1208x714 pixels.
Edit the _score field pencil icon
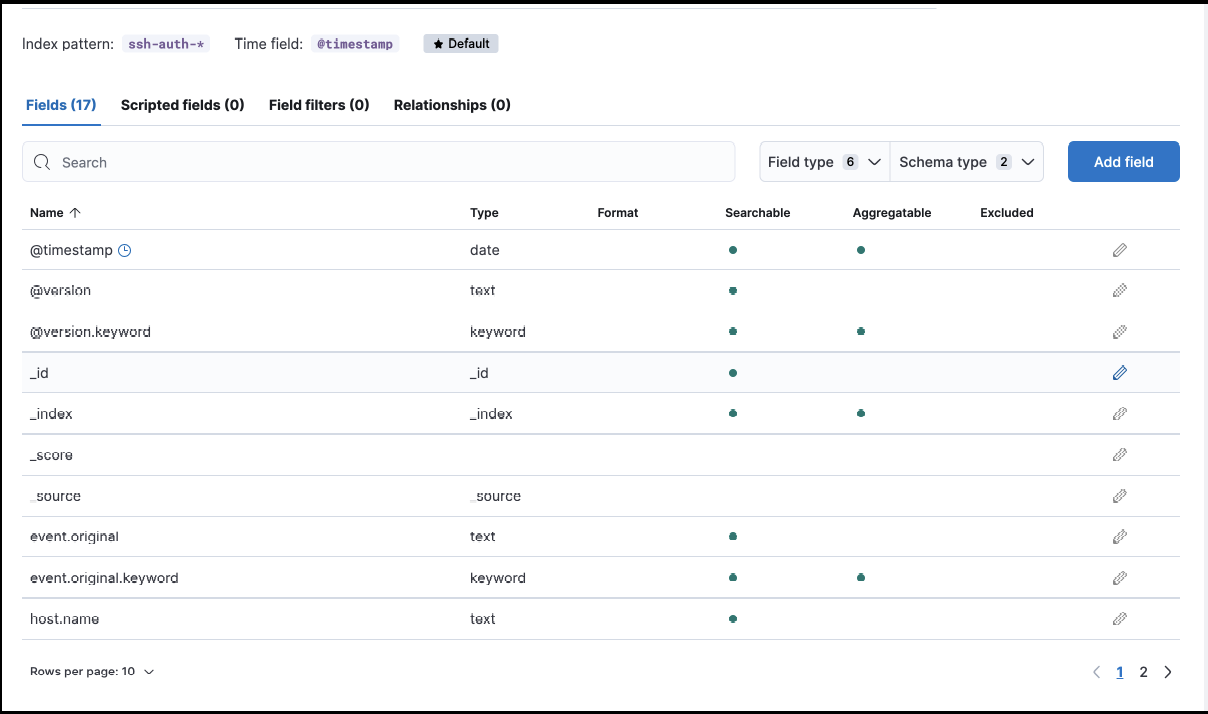[x=1120, y=455]
